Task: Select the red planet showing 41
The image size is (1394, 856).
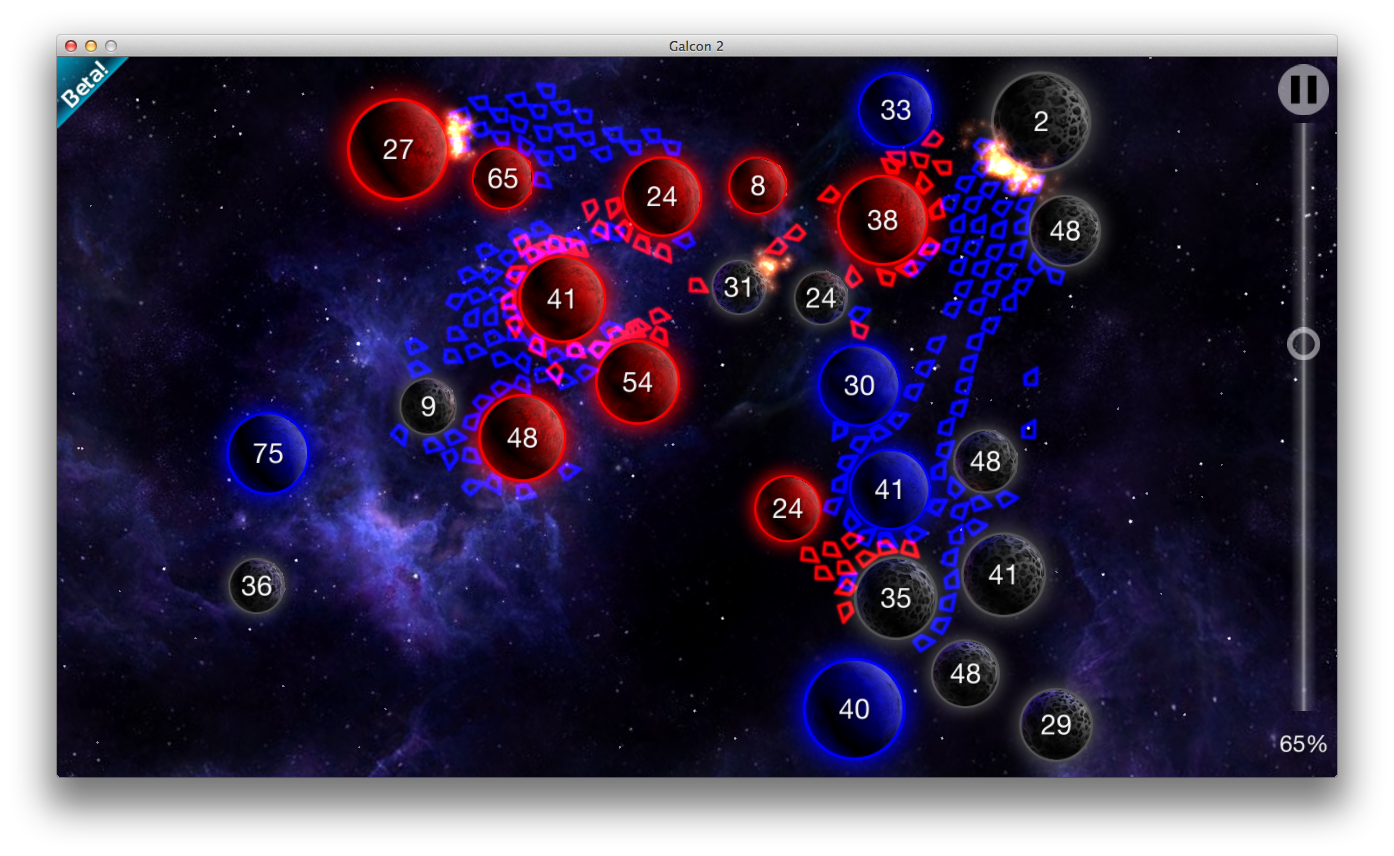Action: [562, 299]
